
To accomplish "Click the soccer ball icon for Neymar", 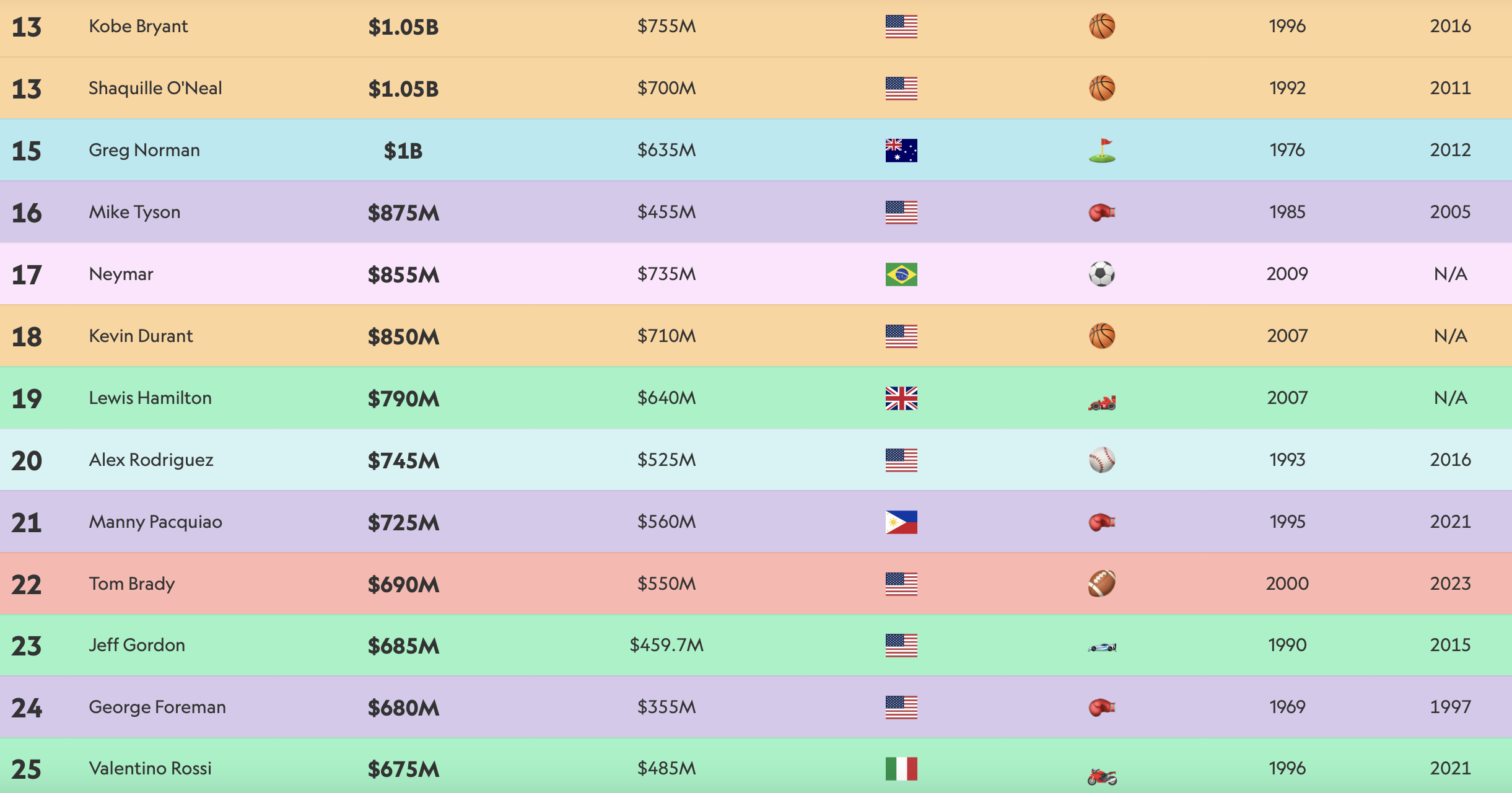I will [1102, 274].
